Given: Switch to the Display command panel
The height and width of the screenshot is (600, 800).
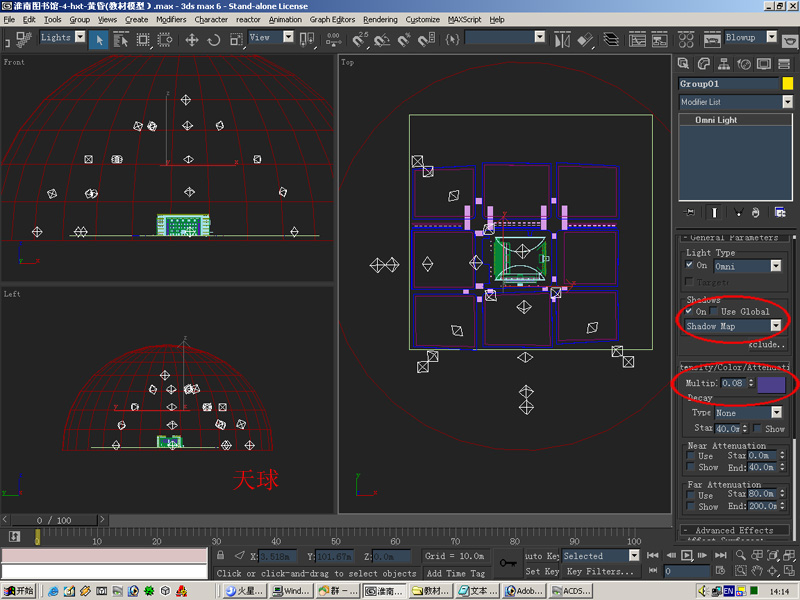Looking at the screenshot, I should tap(764, 64).
